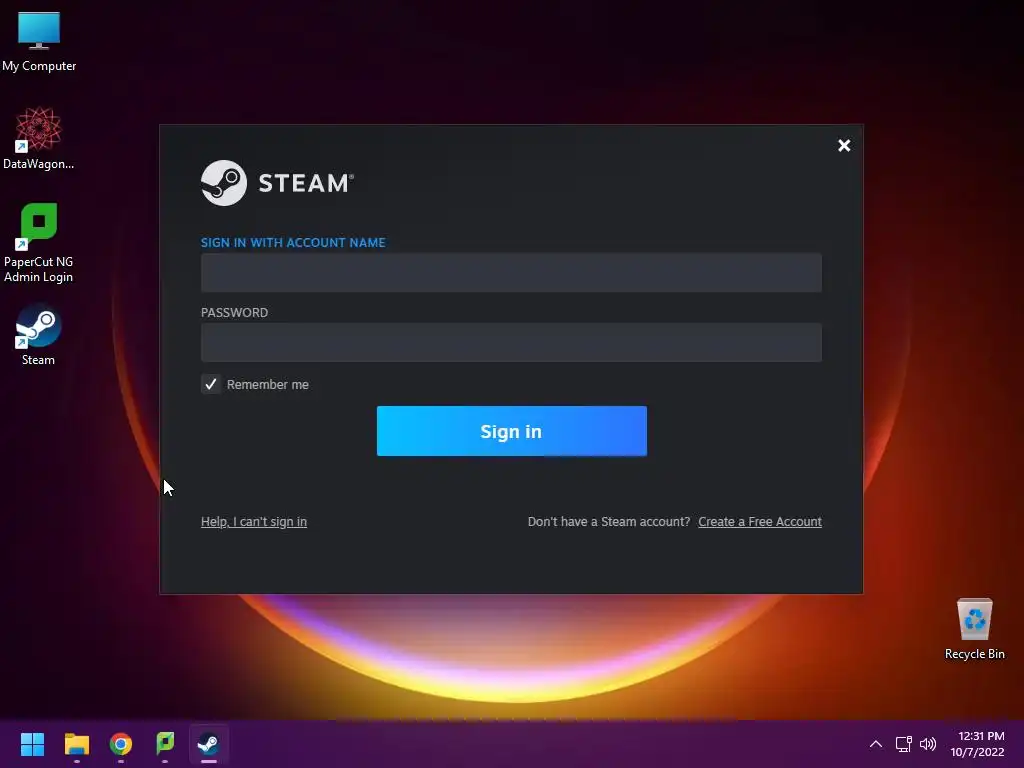Follow Create a Free Account link

[760, 522]
